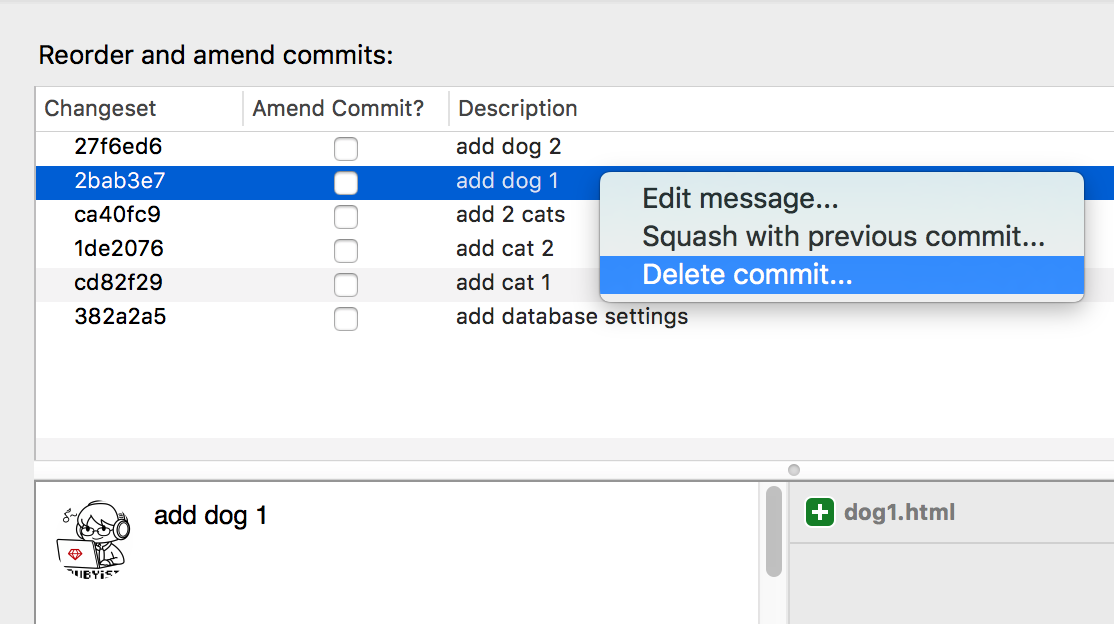Select the 'add dog 2' commit row
The image size is (1114, 624).
tap(509, 147)
